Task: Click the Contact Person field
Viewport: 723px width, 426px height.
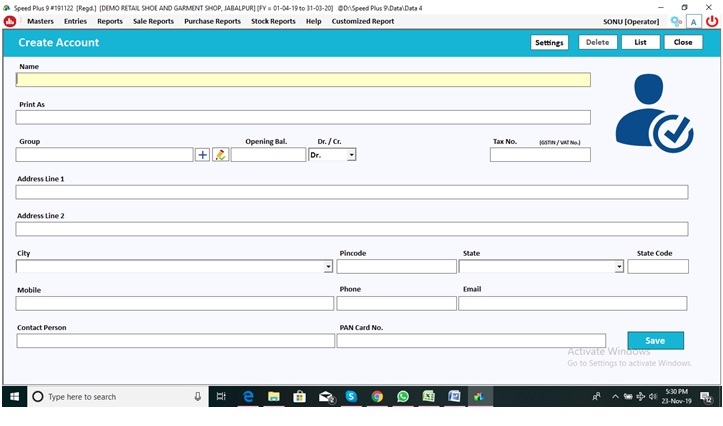Action: [176, 341]
